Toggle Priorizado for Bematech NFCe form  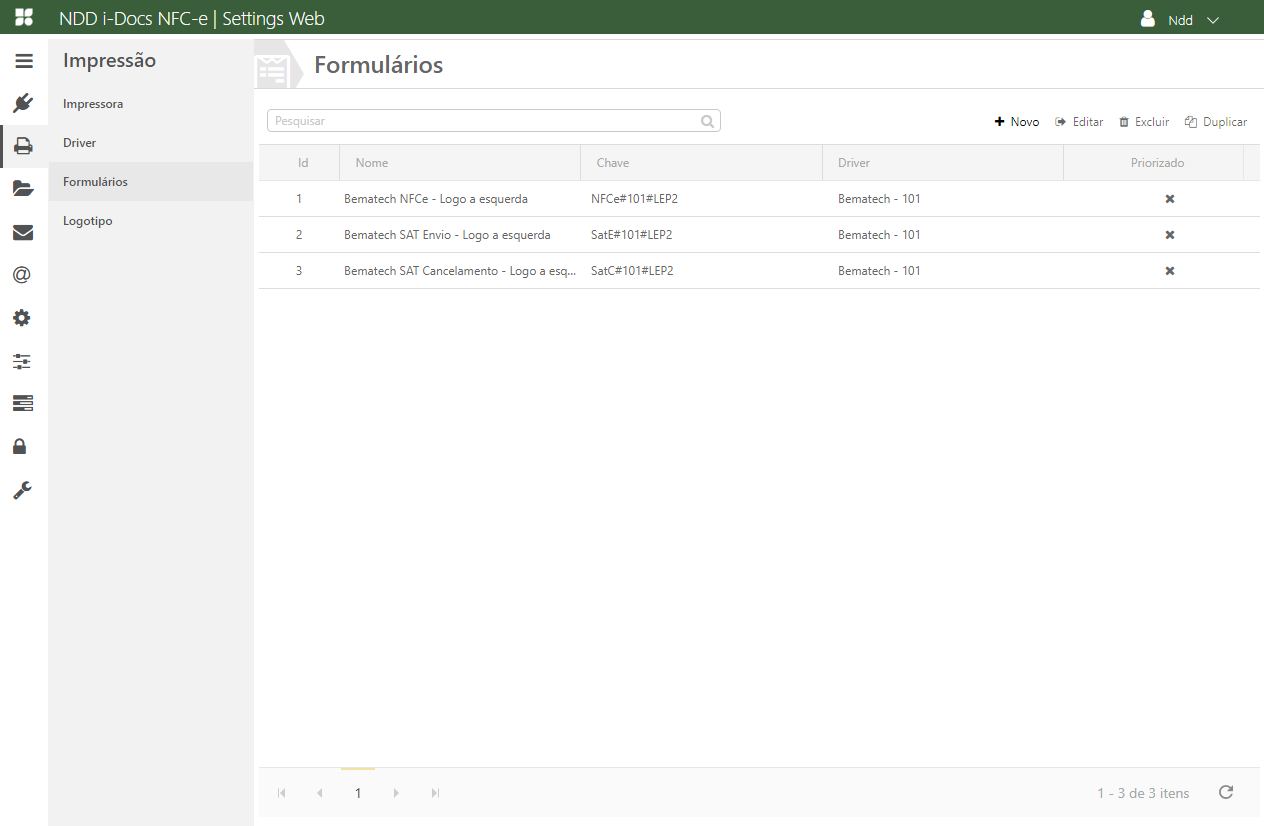[x=1169, y=199]
